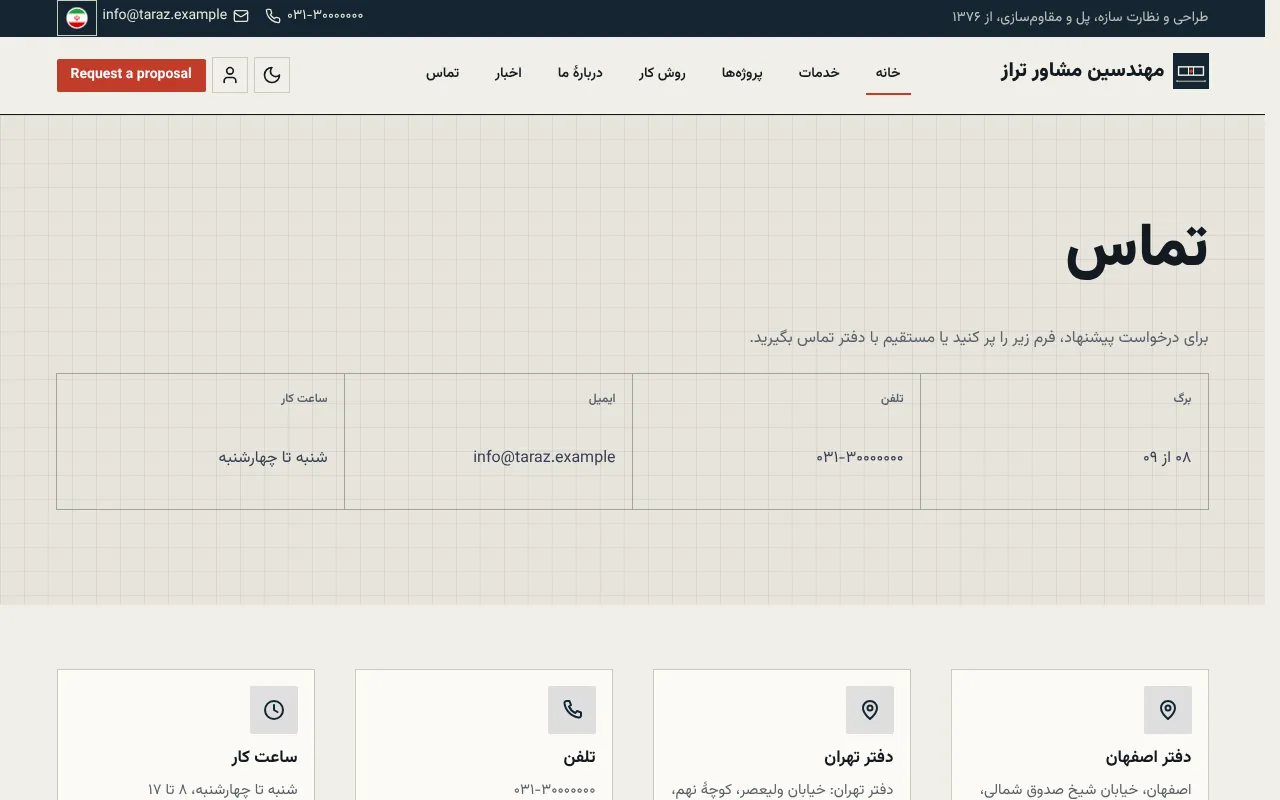Image resolution: width=1280 pixels, height=800 pixels.
Task: Click the location pin icon for دفتر اصفهان
Action: 1168,710
